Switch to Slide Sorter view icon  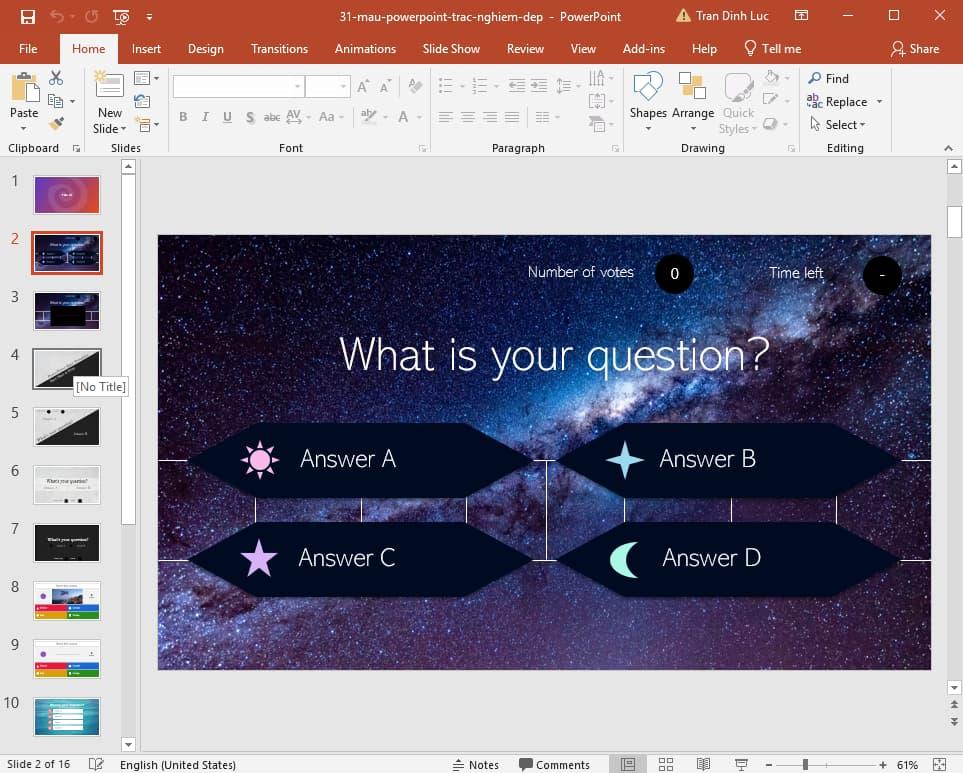tap(666, 765)
